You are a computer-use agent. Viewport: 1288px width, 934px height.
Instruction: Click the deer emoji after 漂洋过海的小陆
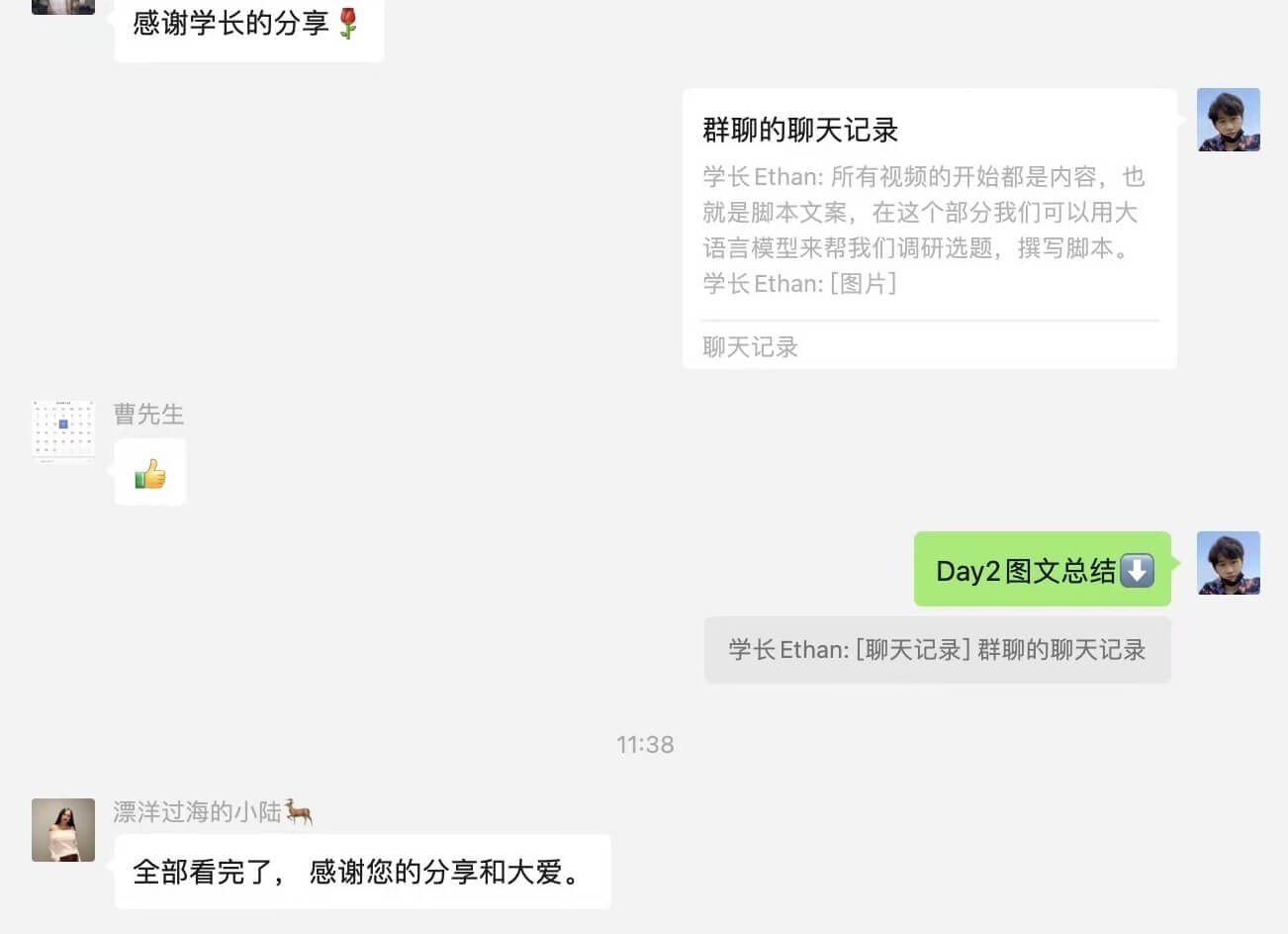299,812
